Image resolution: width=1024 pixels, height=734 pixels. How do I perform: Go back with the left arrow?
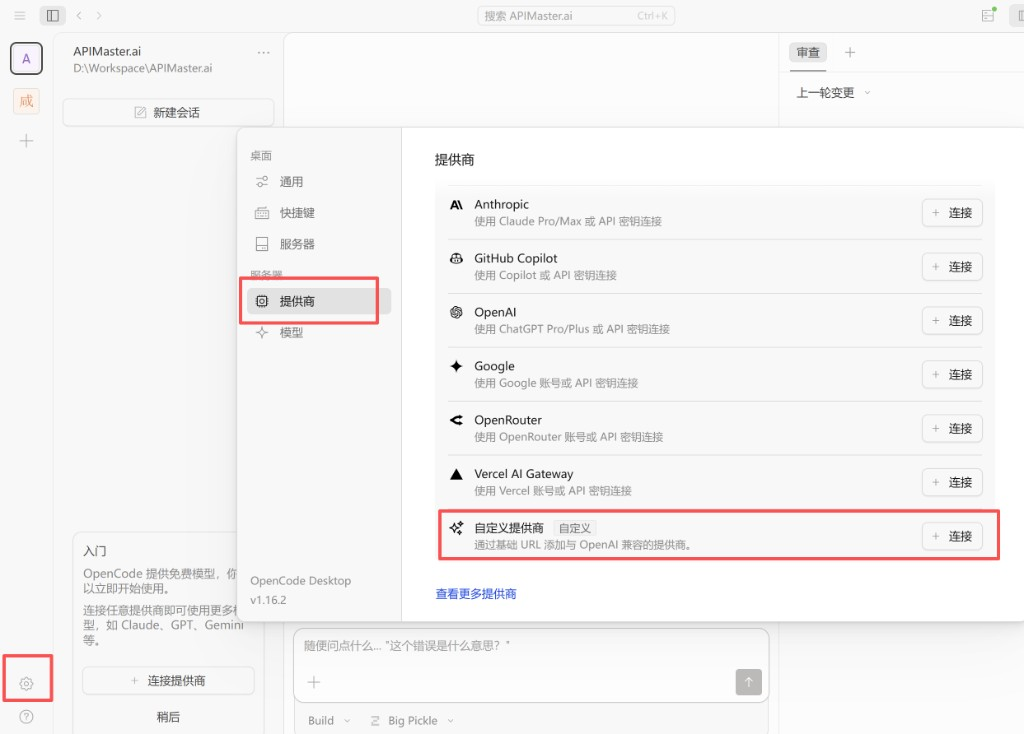point(79,15)
